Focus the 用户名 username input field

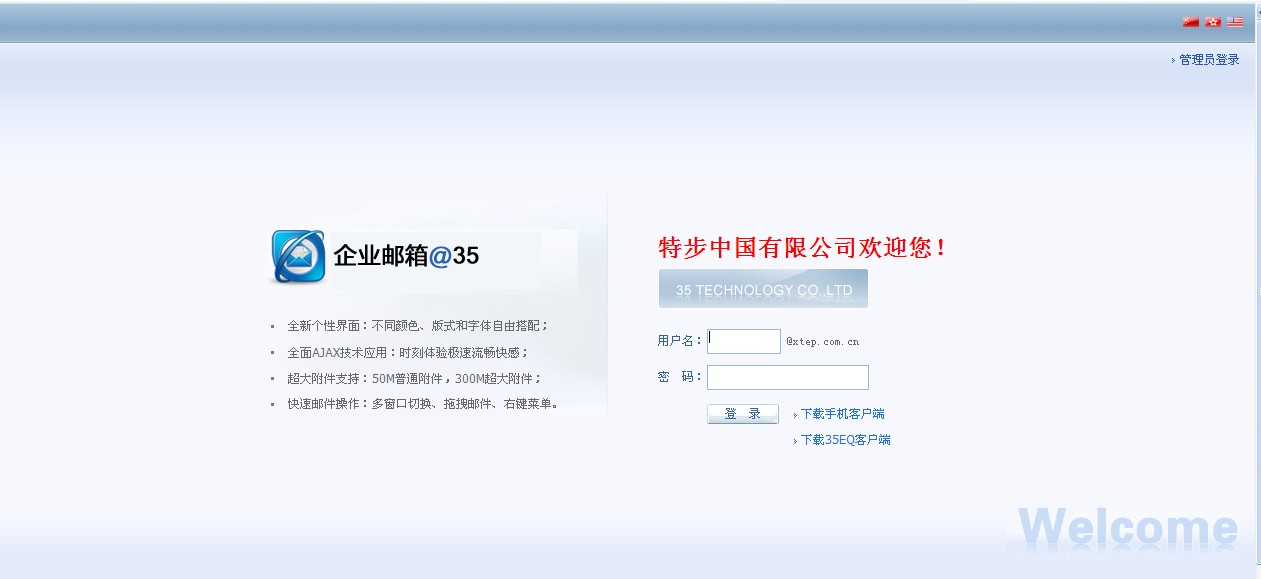(x=744, y=341)
